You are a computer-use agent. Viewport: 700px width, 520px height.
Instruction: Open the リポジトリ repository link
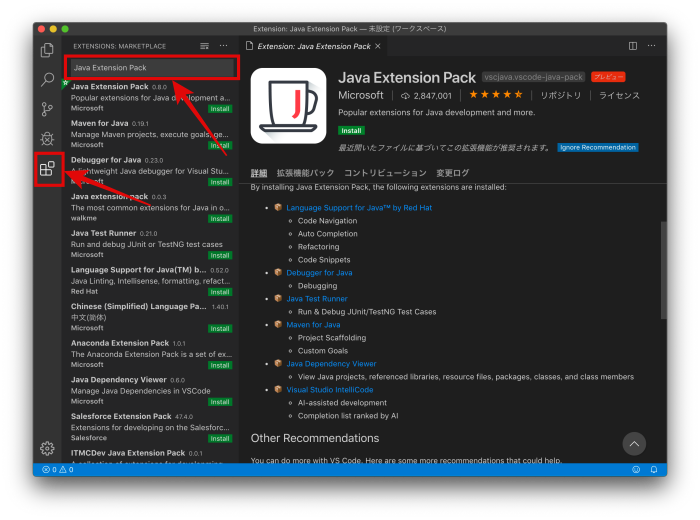point(560,96)
